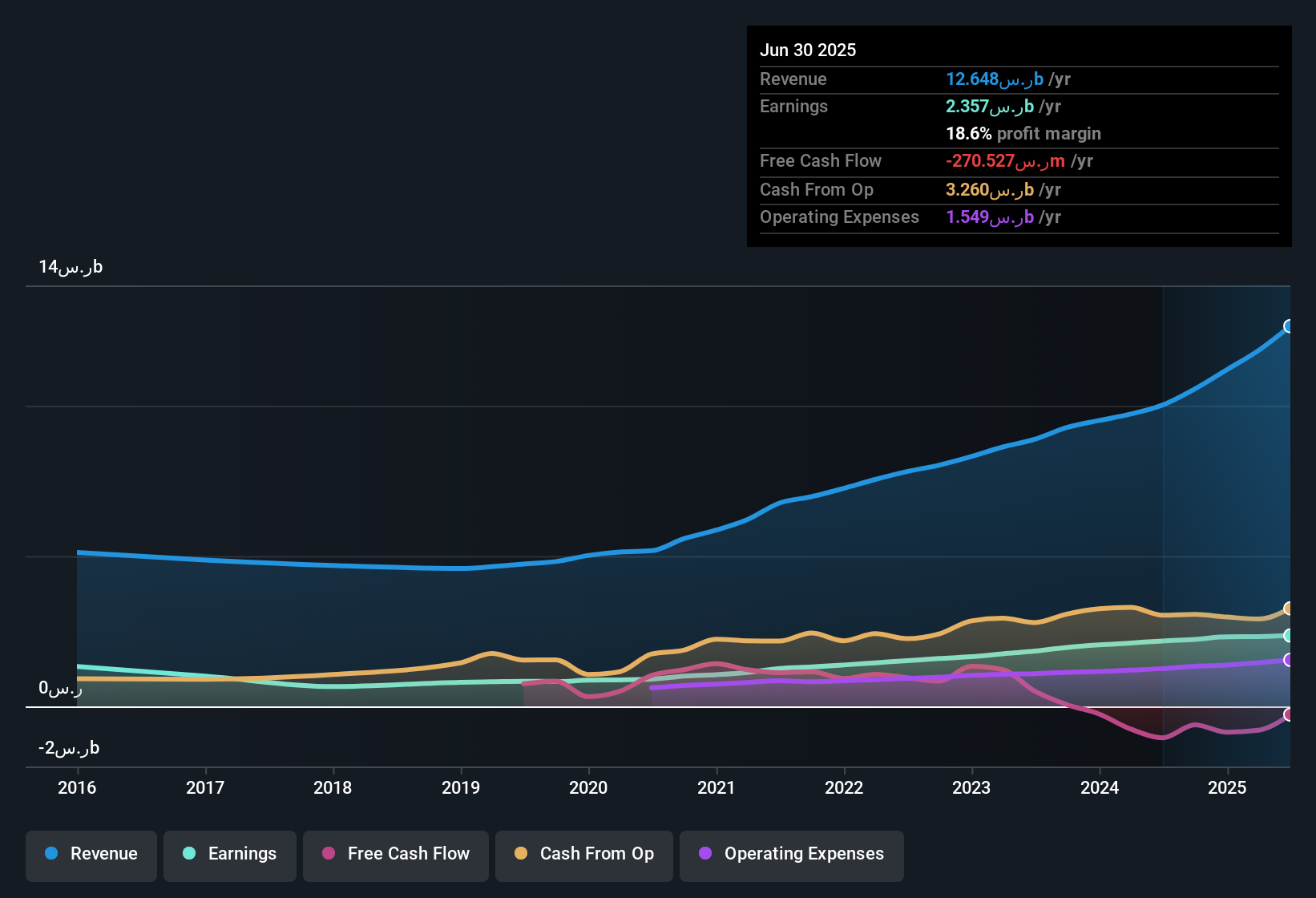Screen dimensions: 1316x898
Task: Hide the Cash From Op series
Action: (x=583, y=854)
